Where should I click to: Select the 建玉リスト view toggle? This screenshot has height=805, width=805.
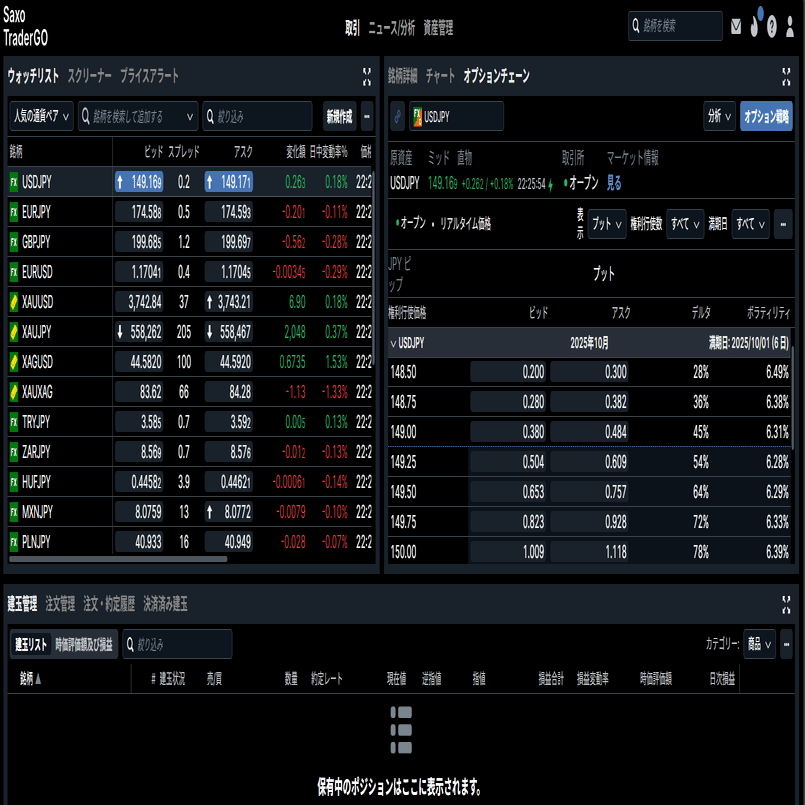31,644
